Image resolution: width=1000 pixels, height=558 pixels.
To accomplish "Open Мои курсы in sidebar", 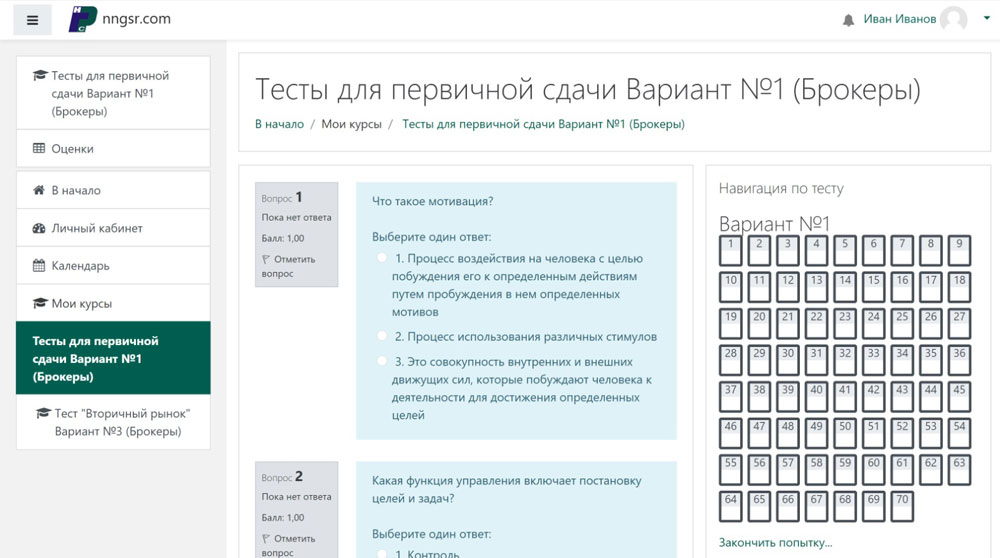I will pyautogui.click(x=113, y=303).
